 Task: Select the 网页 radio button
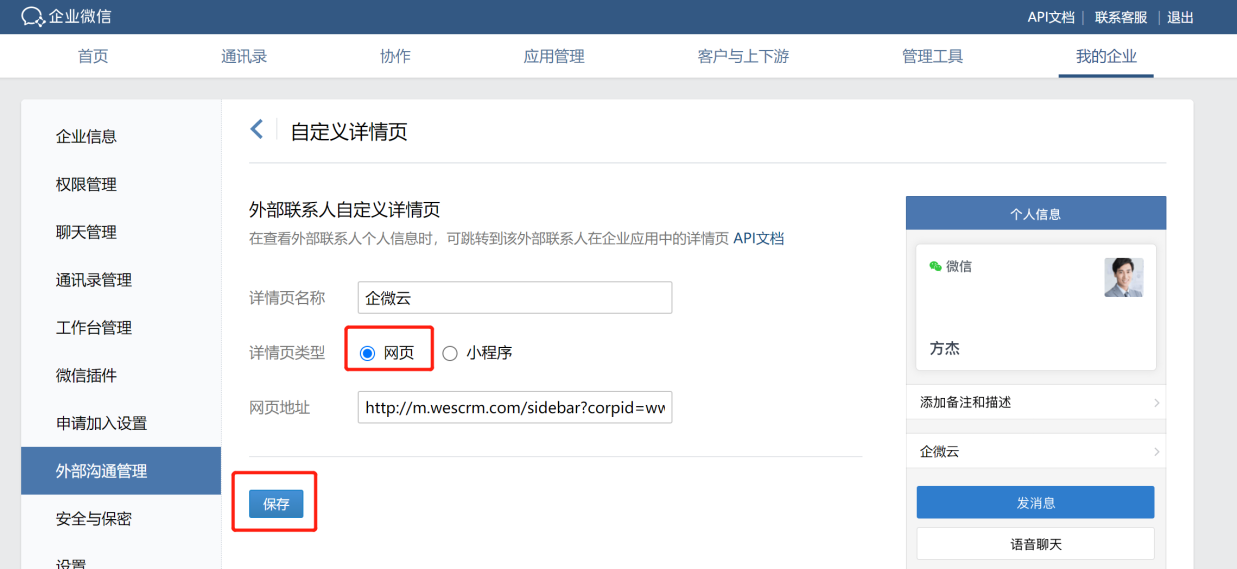(367, 353)
